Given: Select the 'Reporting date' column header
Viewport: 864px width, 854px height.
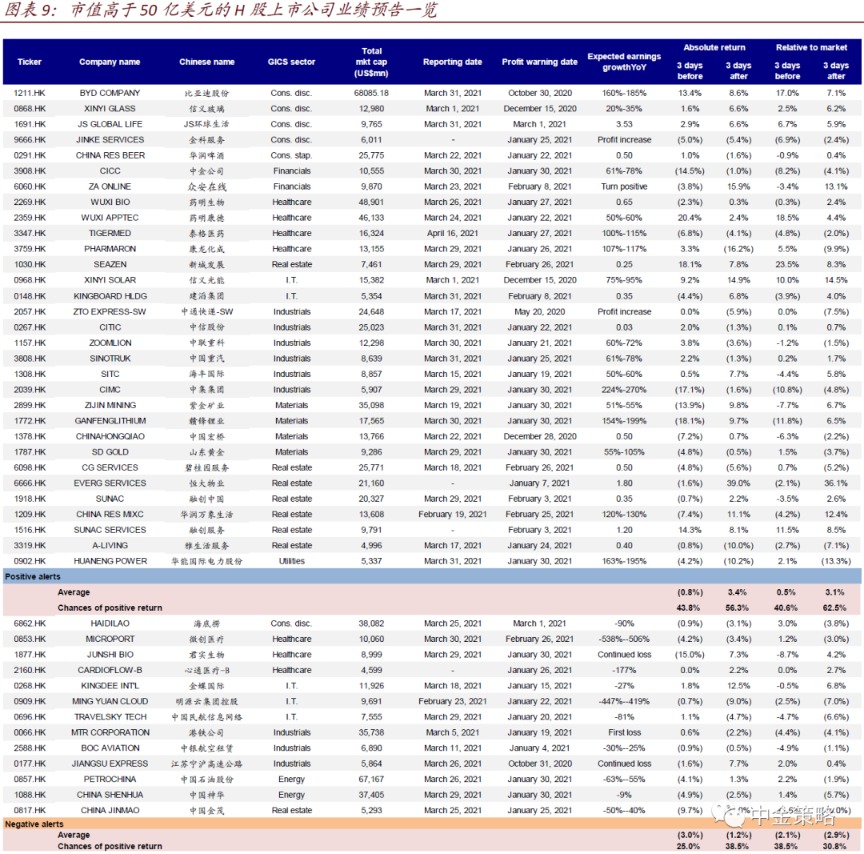Looking at the screenshot, I should (452, 62).
